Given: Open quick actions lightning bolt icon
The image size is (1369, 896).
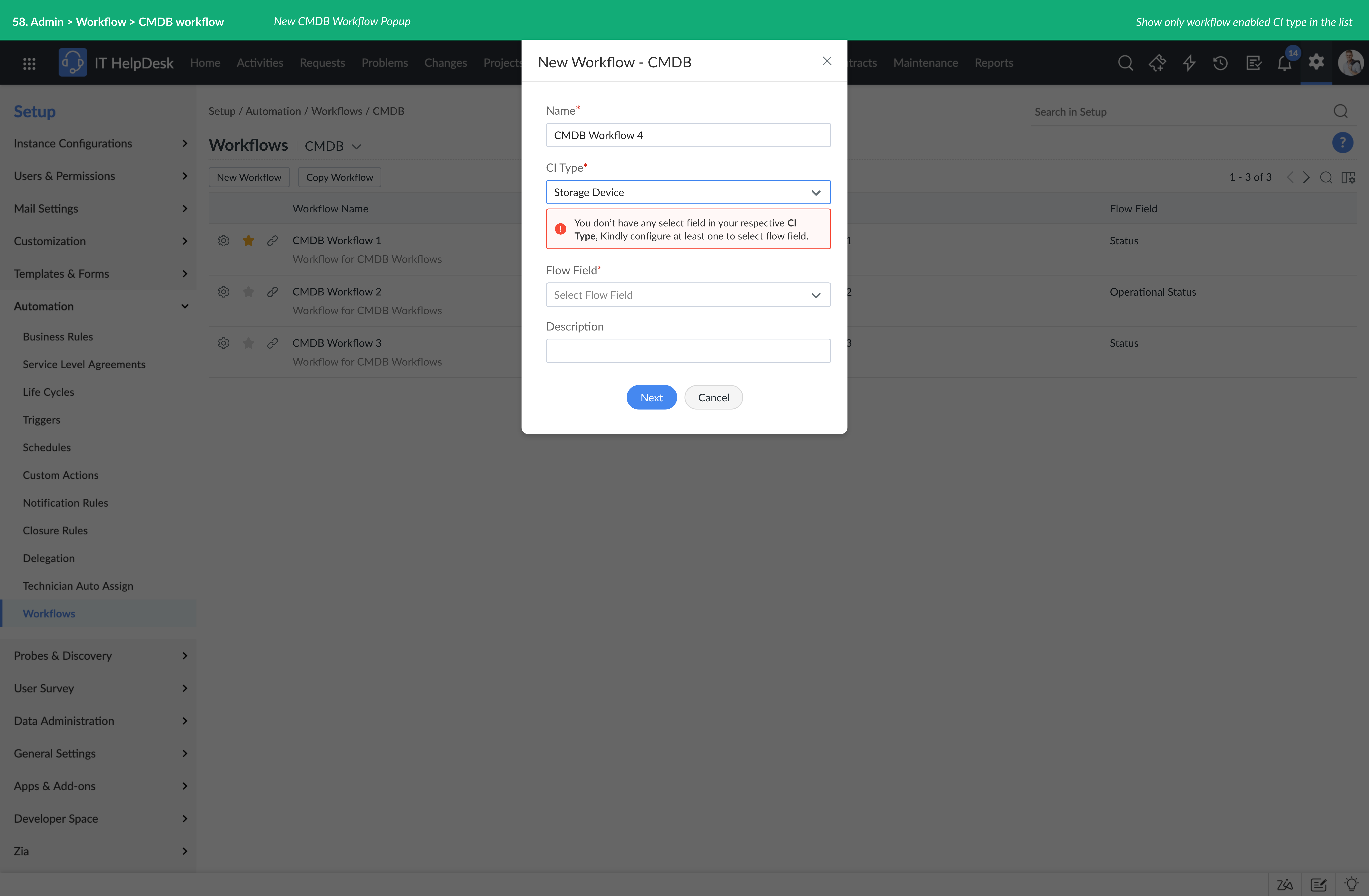Looking at the screenshot, I should [1189, 63].
